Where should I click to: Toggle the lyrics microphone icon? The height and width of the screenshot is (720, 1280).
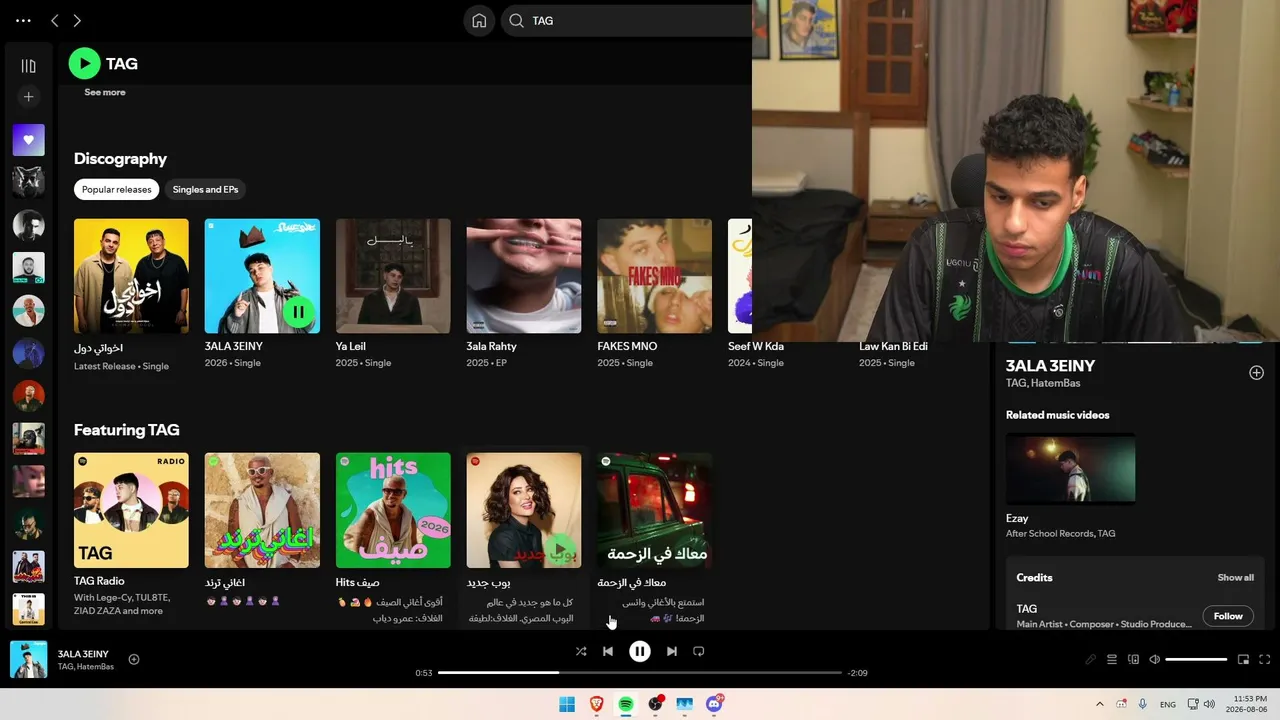[1091, 659]
